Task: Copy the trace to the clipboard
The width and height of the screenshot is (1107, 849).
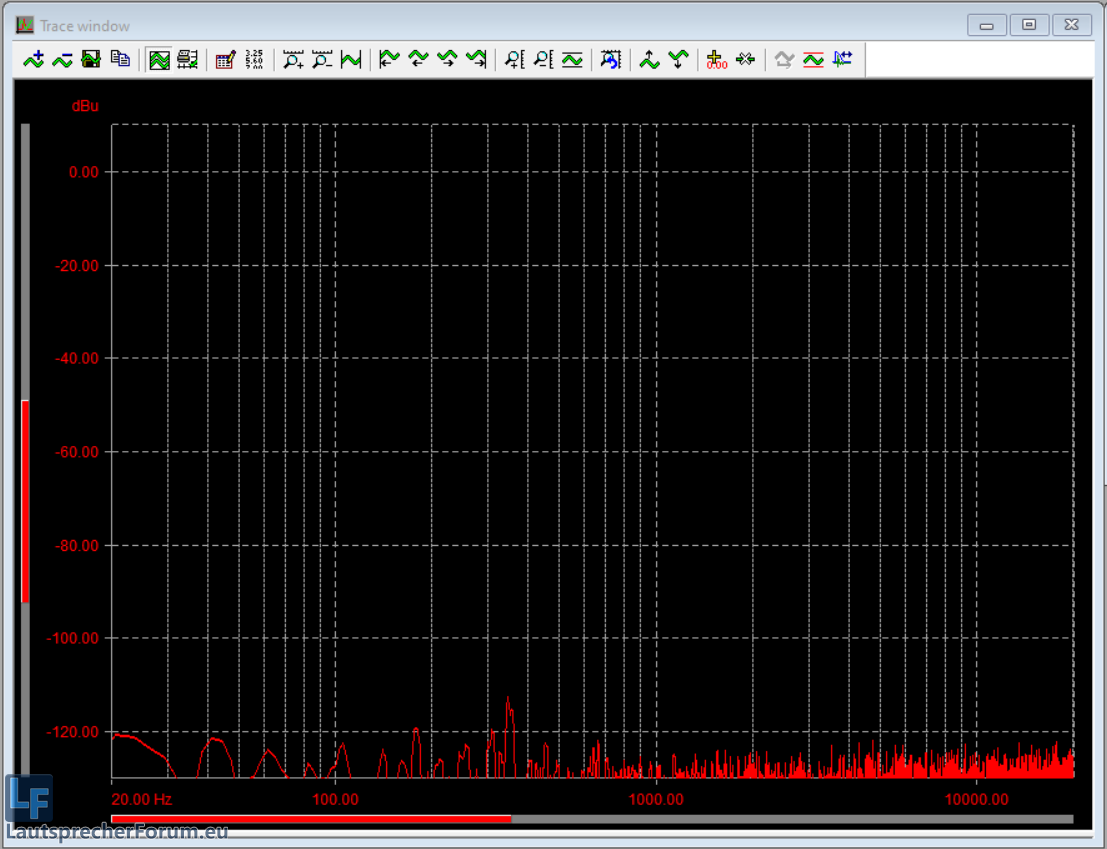Action: 120,60
